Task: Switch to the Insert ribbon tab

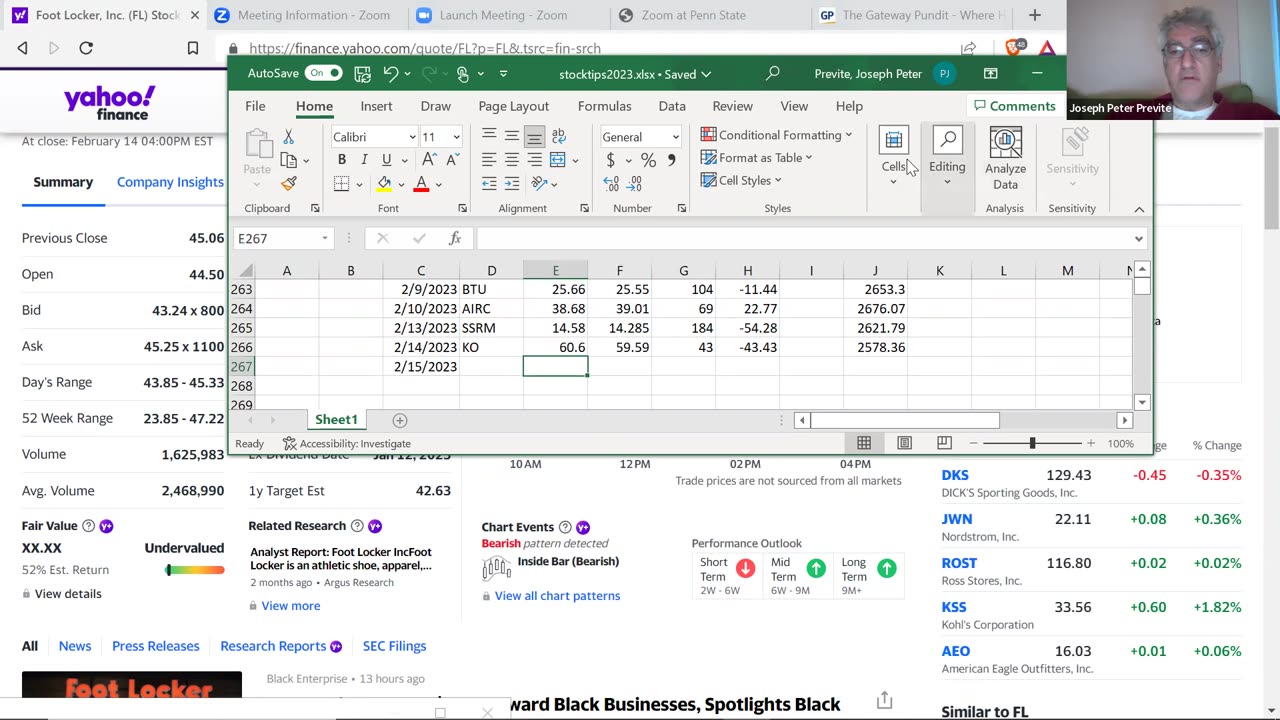Action: pos(376,106)
